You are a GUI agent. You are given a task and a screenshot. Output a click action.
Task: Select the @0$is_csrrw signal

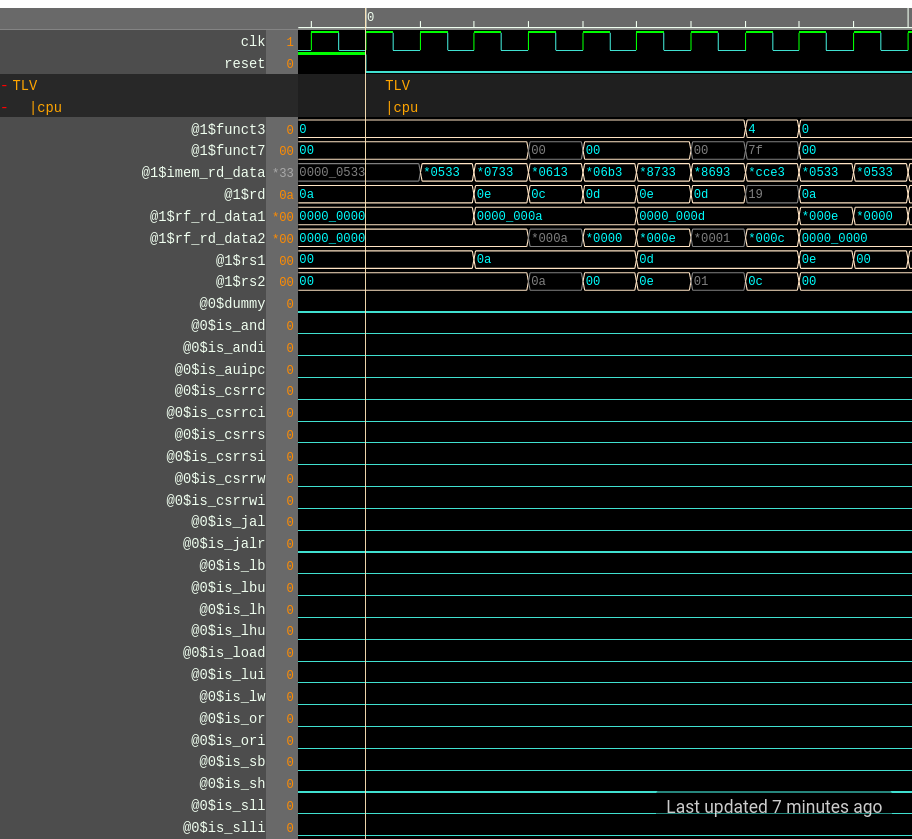point(220,478)
